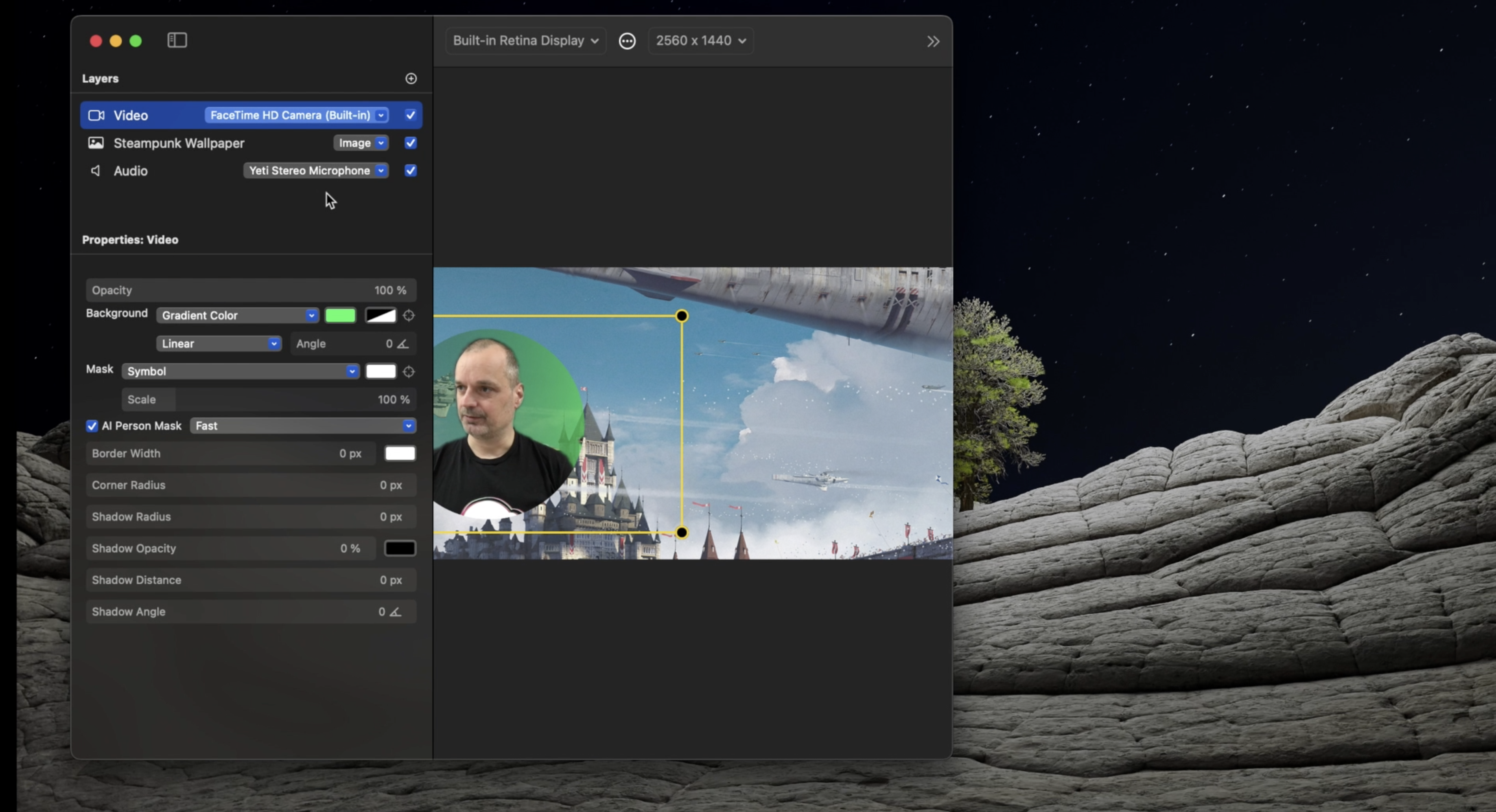Image resolution: width=1496 pixels, height=812 pixels.
Task: Select the Steampunk Wallpaper layer row
Action: point(251,143)
